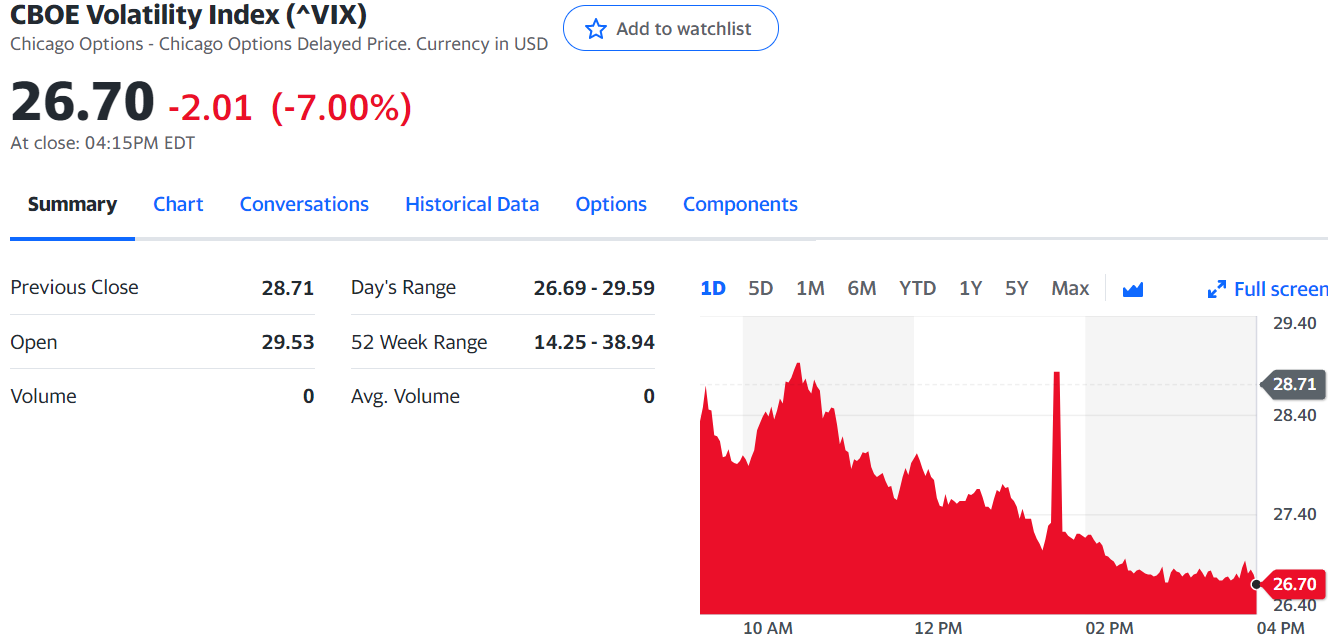Screen dimensions: 1328x640
Task: Open the Options tab
Action: 611,204
